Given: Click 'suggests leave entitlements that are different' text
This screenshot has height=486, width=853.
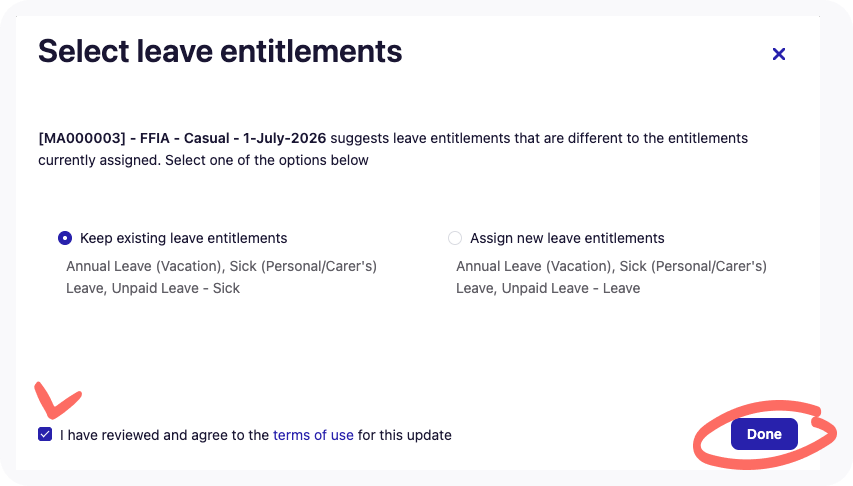Looking at the screenshot, I should (x=475, y=138).
